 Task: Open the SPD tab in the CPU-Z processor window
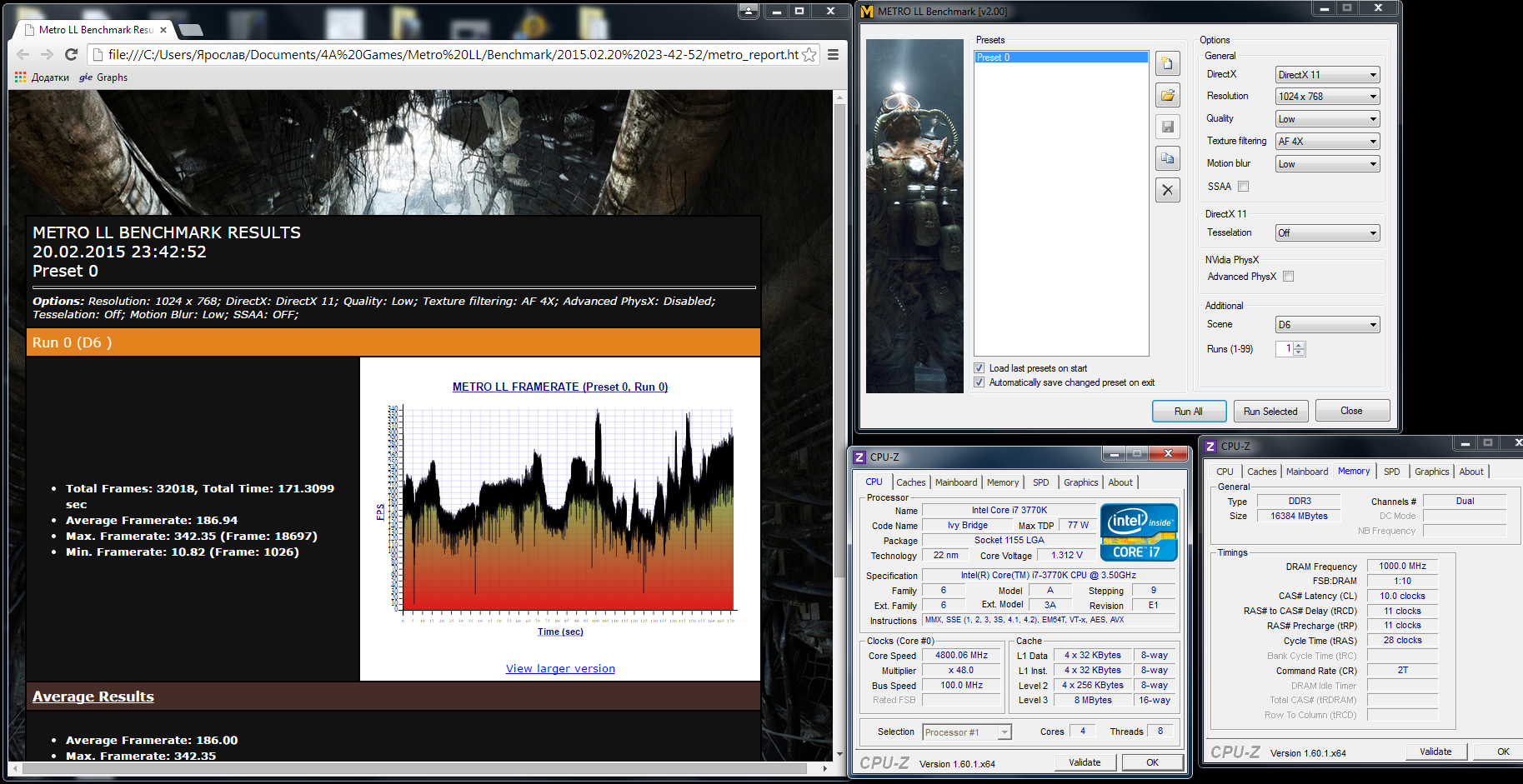(x=1040, y=482)
